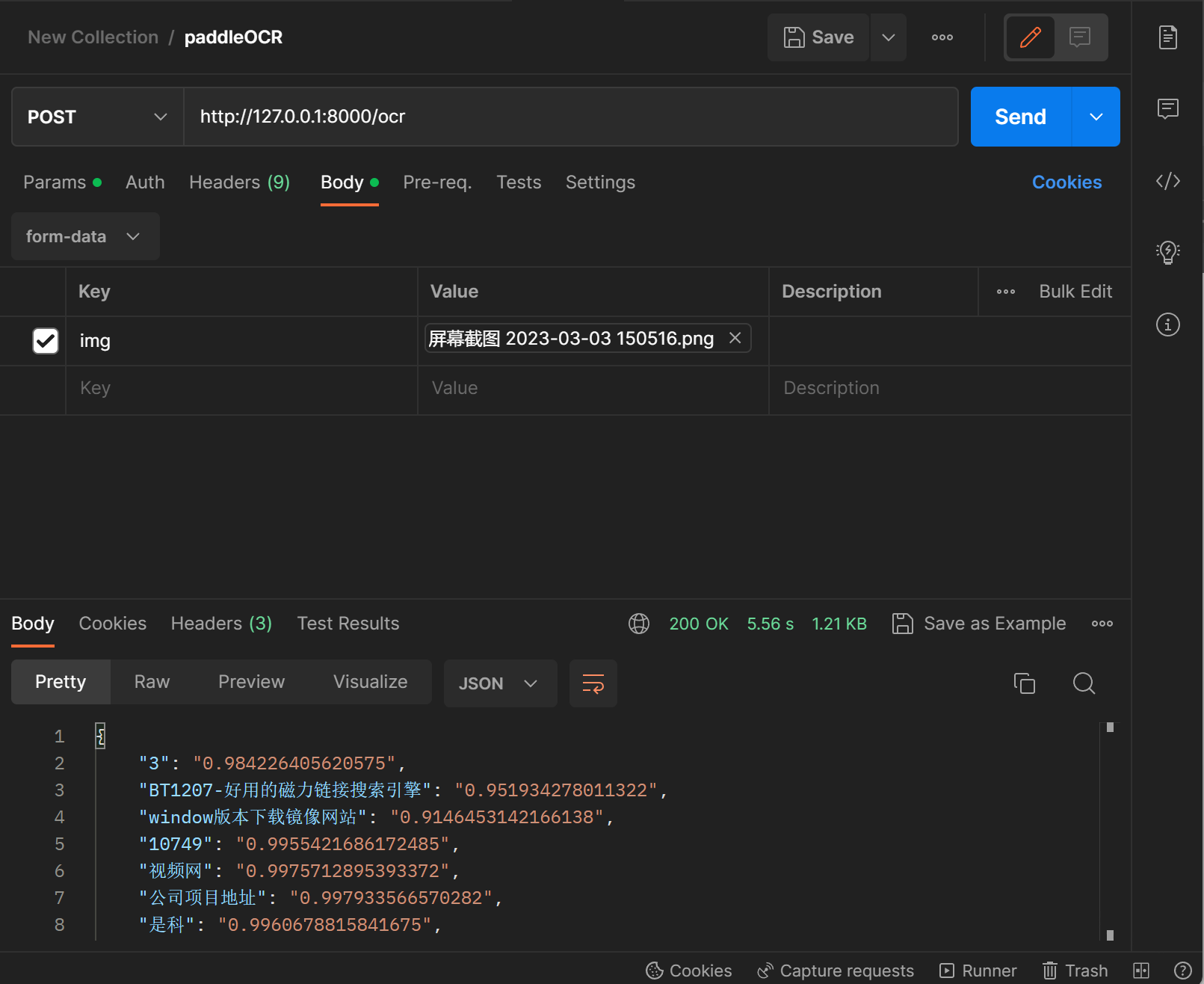Open the Comments icon in right sidebar
This screenshot has height=984, width=1204.
1167,109
